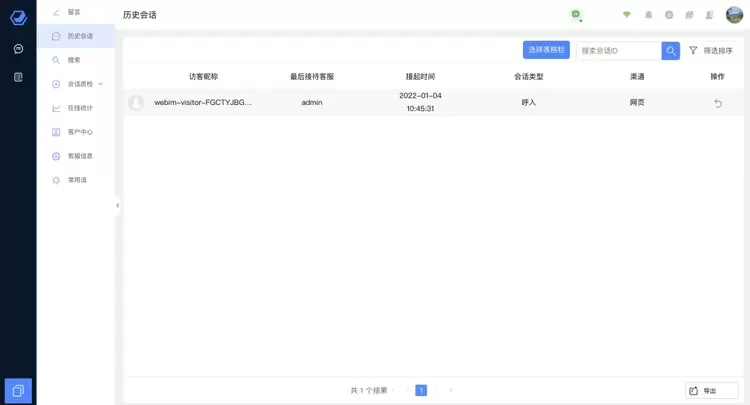The height and width of the screenshot is (405, 750).
Task: Open 客户中心 in sidebar
Action: pos(79,132)
